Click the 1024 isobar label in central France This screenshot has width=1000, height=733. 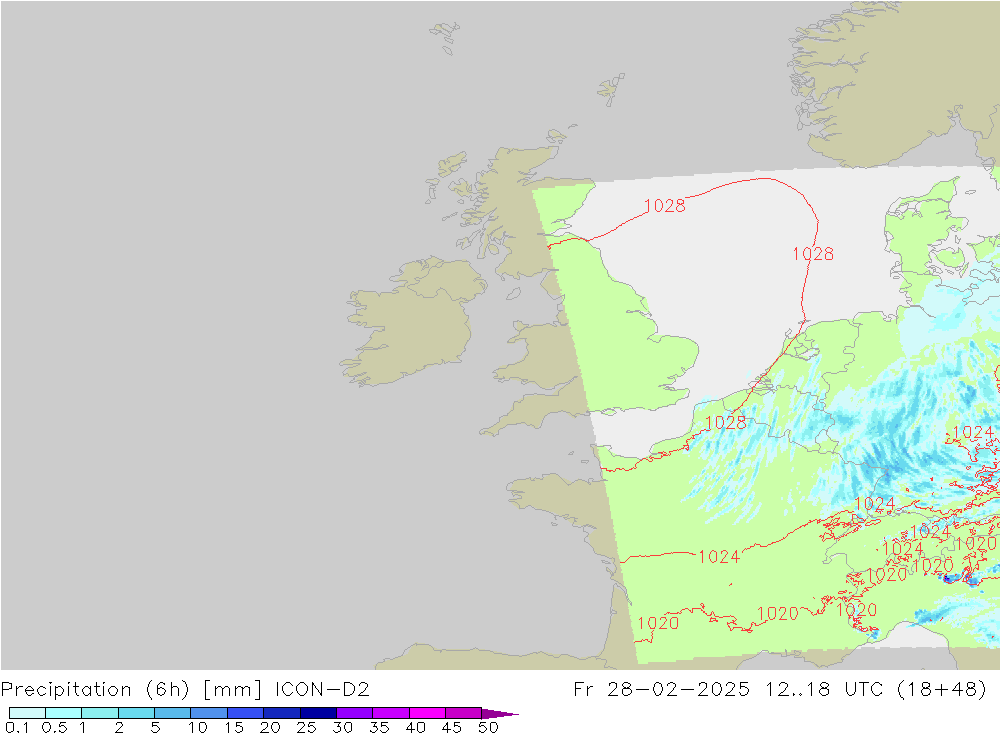(x=719, y=557)
